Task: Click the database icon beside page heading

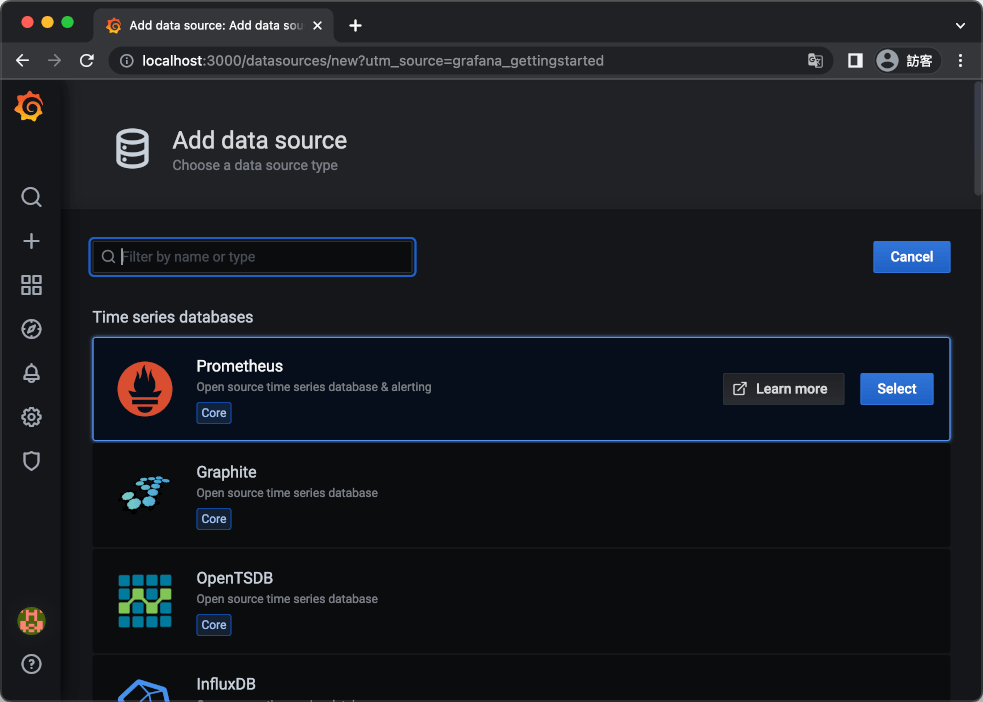Action: pyautogui.click(x=132, y=149)
